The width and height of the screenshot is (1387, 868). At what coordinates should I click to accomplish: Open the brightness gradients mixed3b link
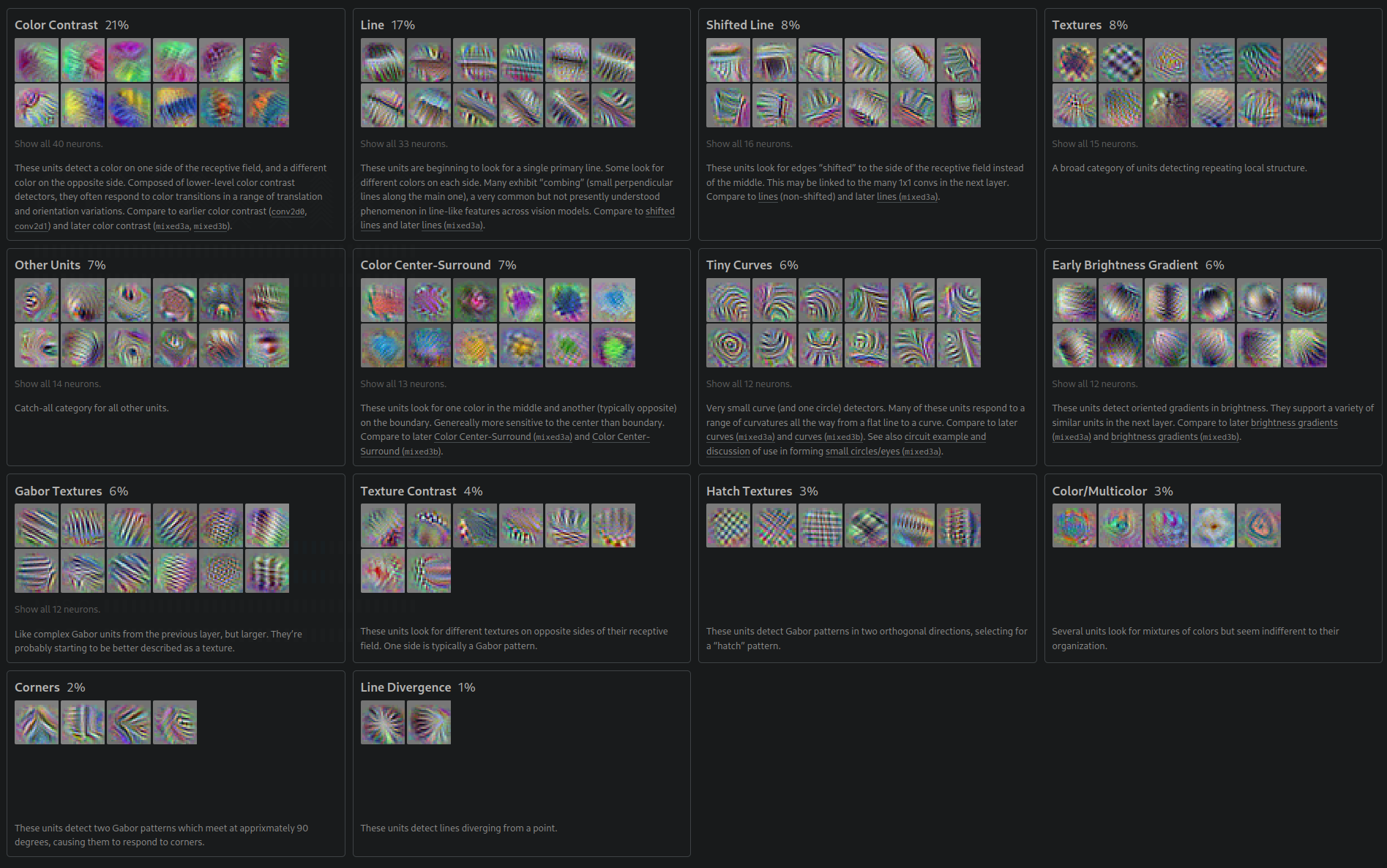(1175, 436)
